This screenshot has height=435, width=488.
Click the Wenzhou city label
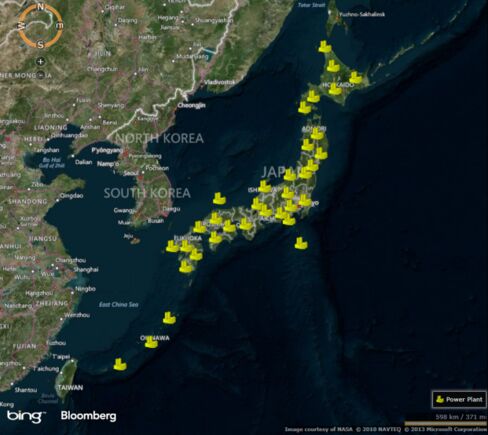click(77, 315)
